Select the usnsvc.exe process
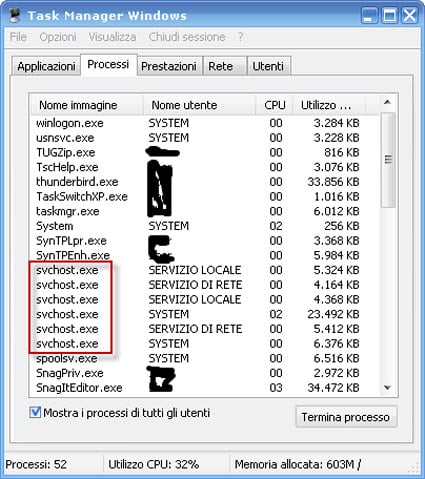The image size is (425, 479). coord(204,138)
